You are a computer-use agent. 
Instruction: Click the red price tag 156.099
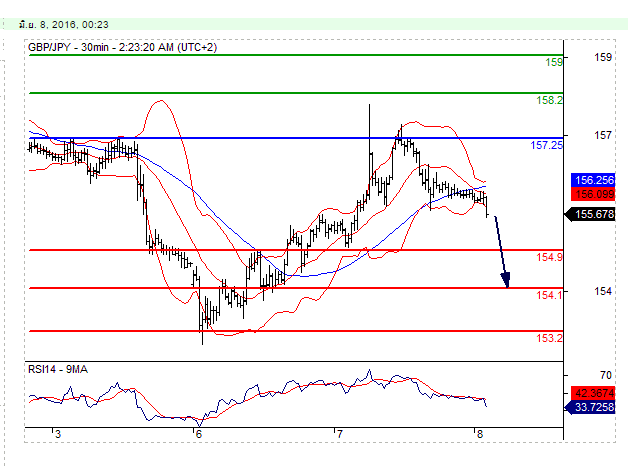[593, 194]
